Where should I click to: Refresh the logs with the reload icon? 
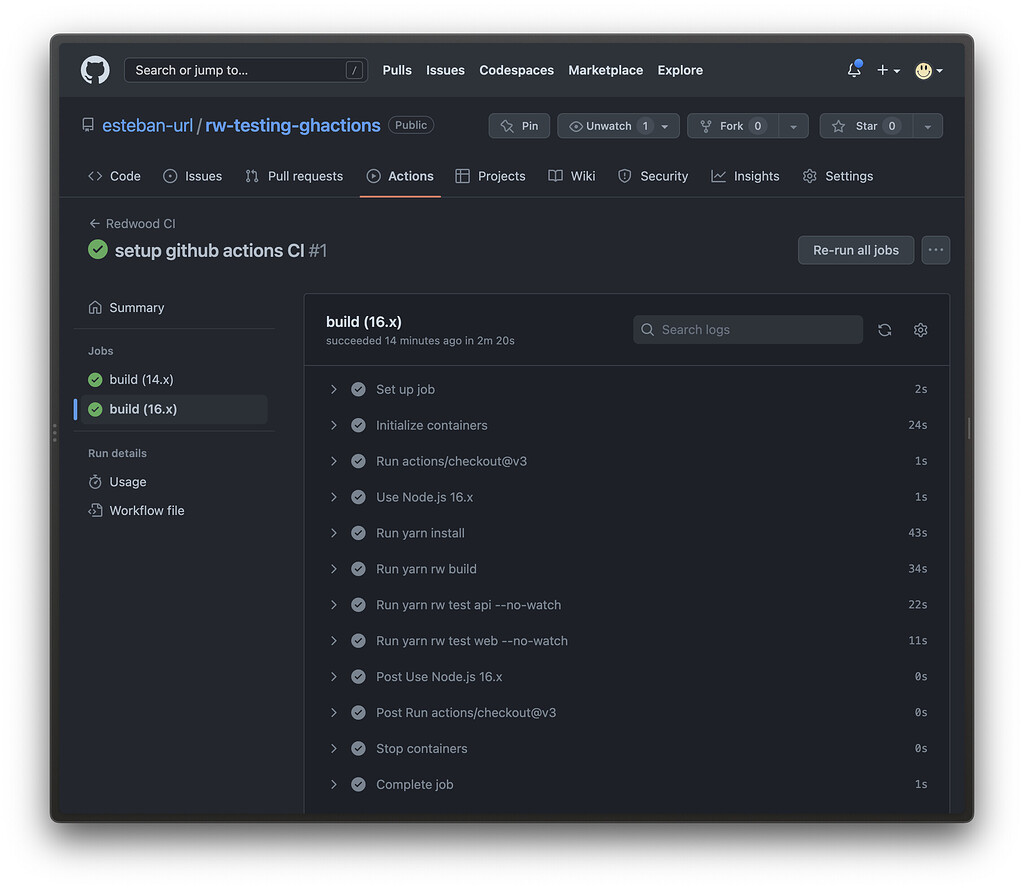click(885, 330)
